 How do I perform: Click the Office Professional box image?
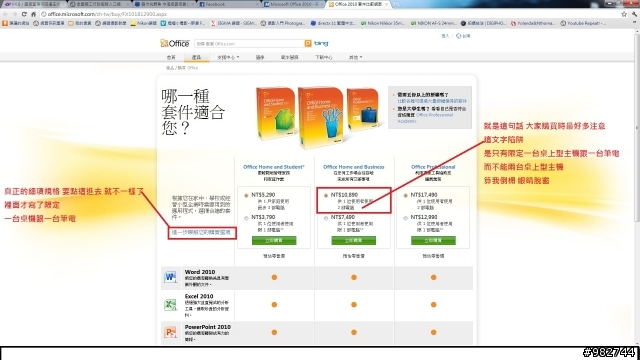coord(362,109)
